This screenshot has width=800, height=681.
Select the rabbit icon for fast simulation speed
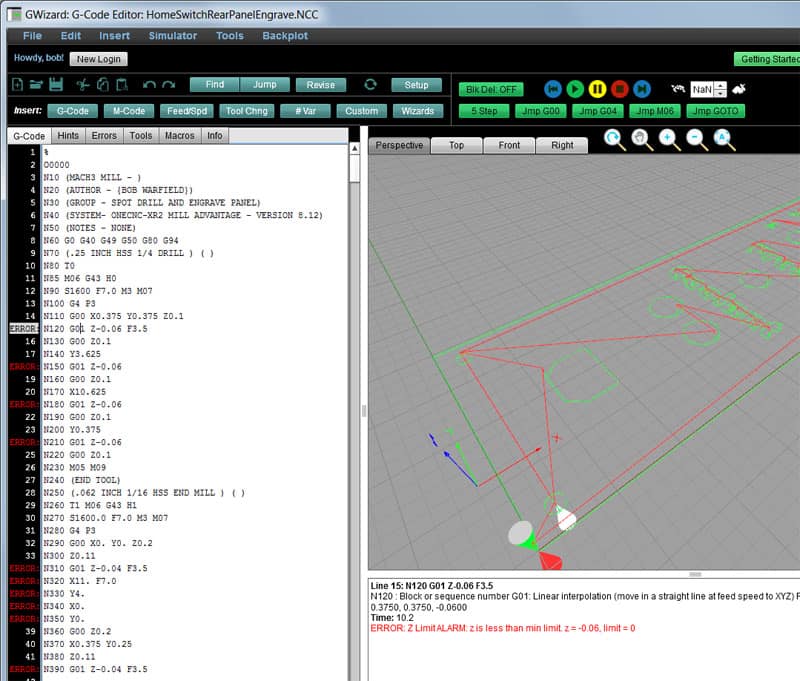741,89
